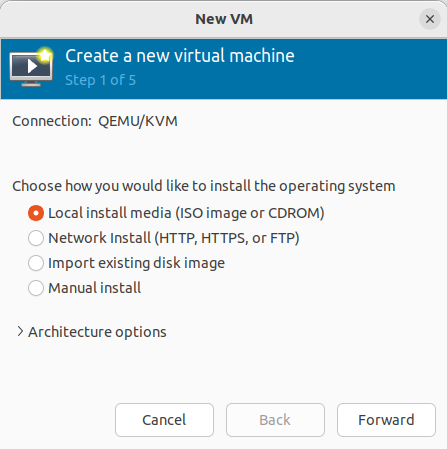Select the Local install media radio circle
This screenshot has width=447, height=449.
(x=36, y=213)
